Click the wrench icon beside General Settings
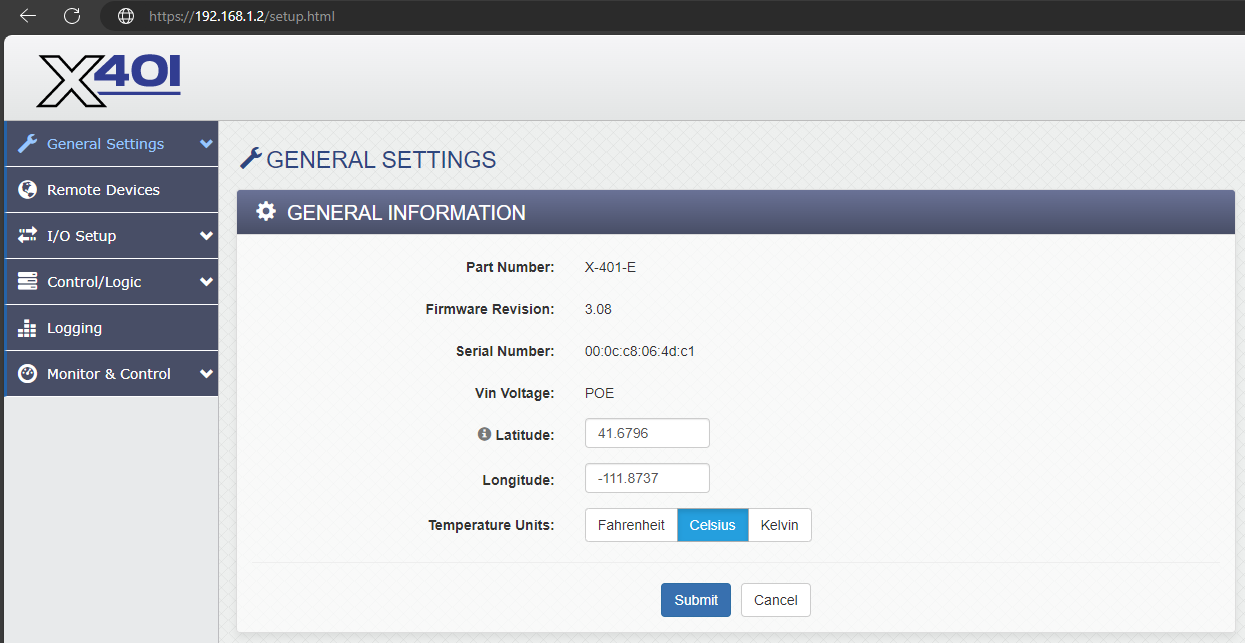 click(29, 143)
